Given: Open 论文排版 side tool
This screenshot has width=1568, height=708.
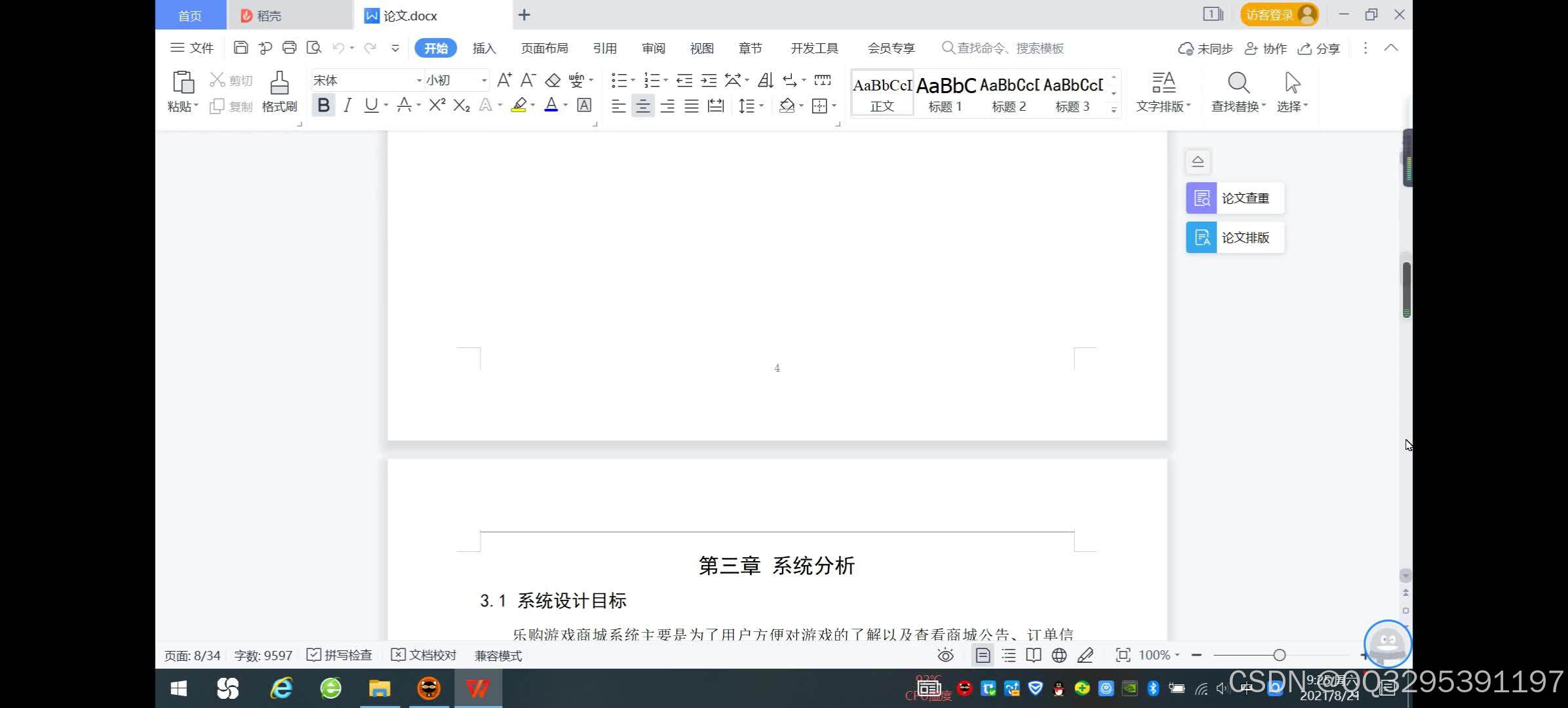Looking at the screenshot, I should [1235, 237].
